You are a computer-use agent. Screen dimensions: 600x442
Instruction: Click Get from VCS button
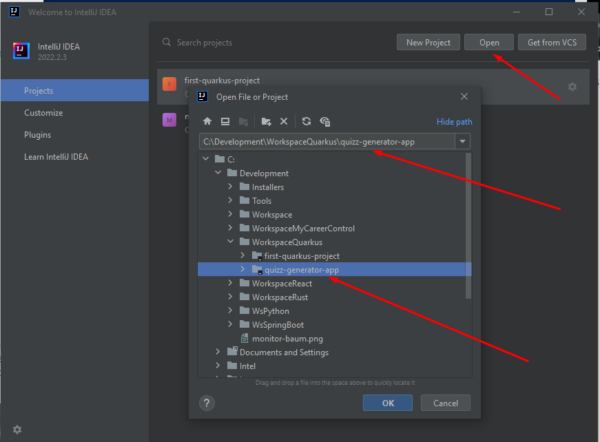click(552, 42)
